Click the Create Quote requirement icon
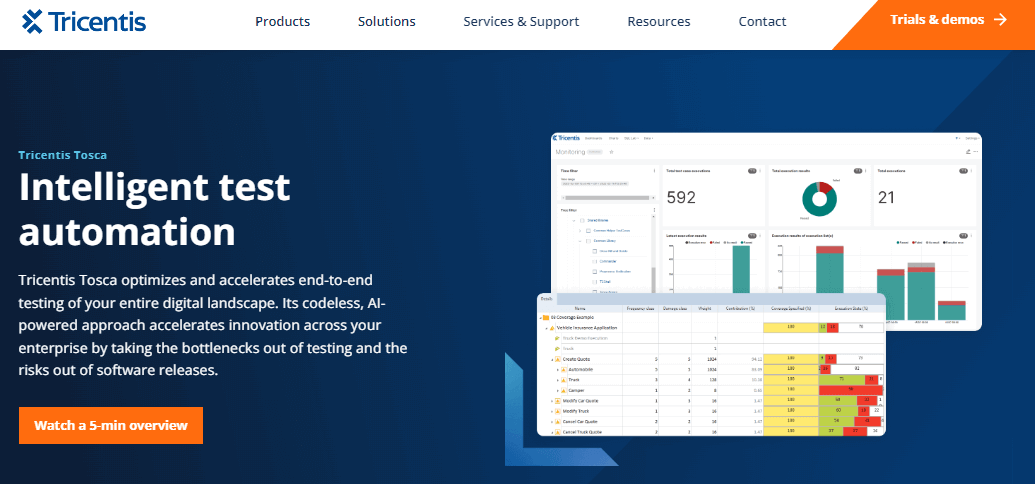 [557, 359]
